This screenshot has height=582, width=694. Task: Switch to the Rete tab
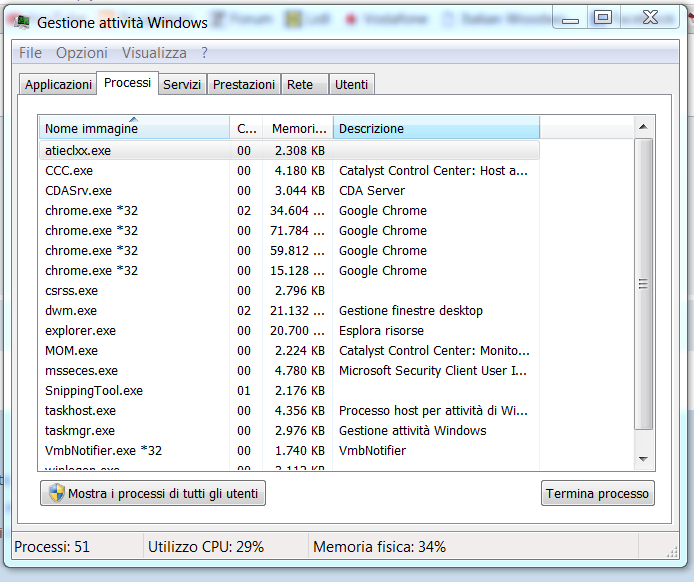300,85
